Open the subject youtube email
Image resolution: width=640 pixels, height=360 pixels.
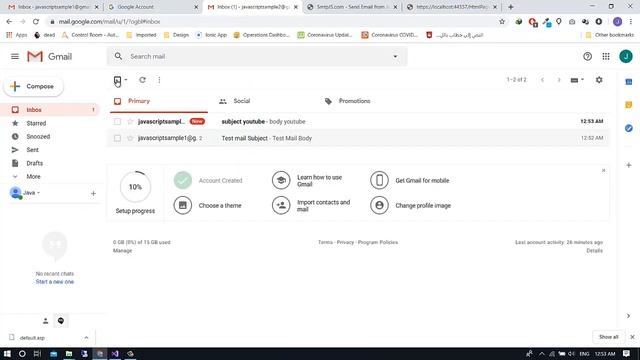click(359, 122)
